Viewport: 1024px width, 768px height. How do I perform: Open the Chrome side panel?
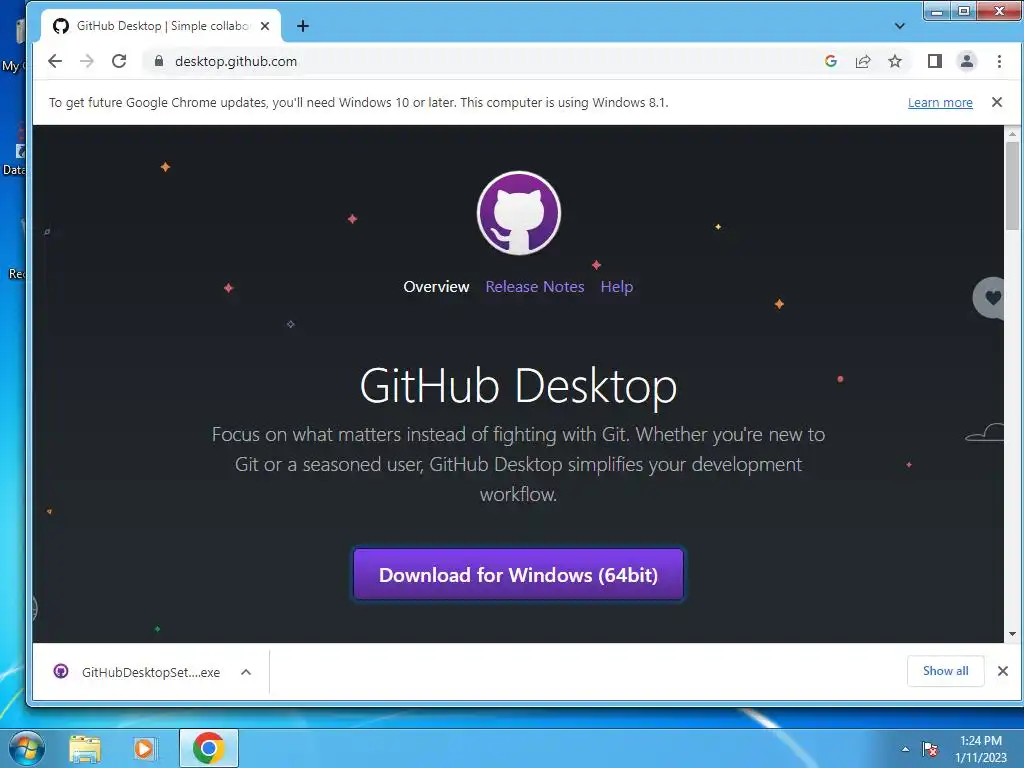tap(935, 61)
